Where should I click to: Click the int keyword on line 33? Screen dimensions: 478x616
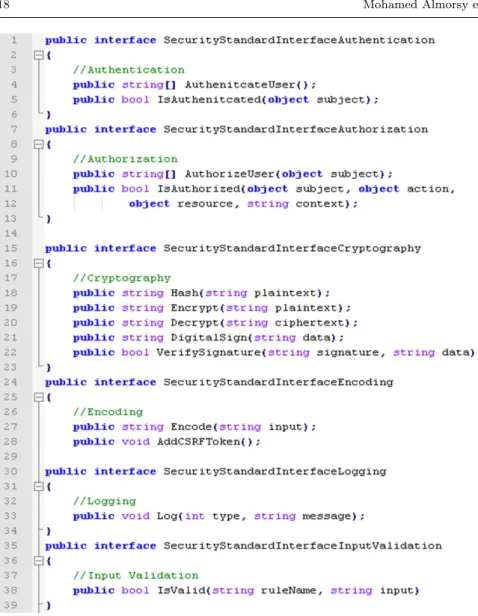coord(195,516)
